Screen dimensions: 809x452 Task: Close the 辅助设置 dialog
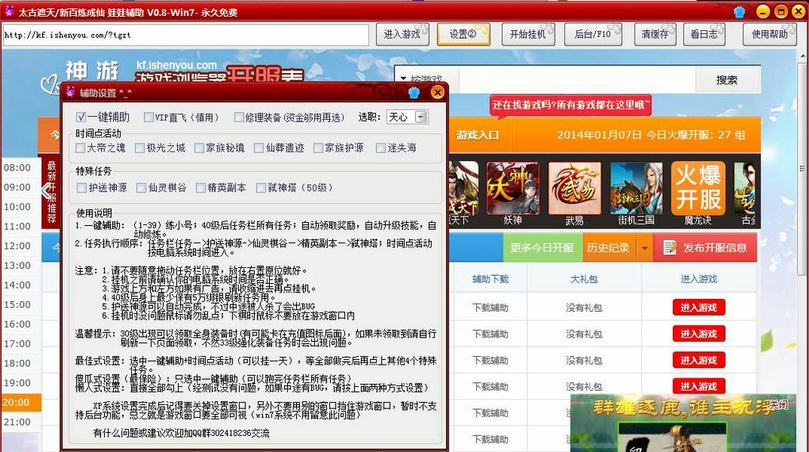437,92
